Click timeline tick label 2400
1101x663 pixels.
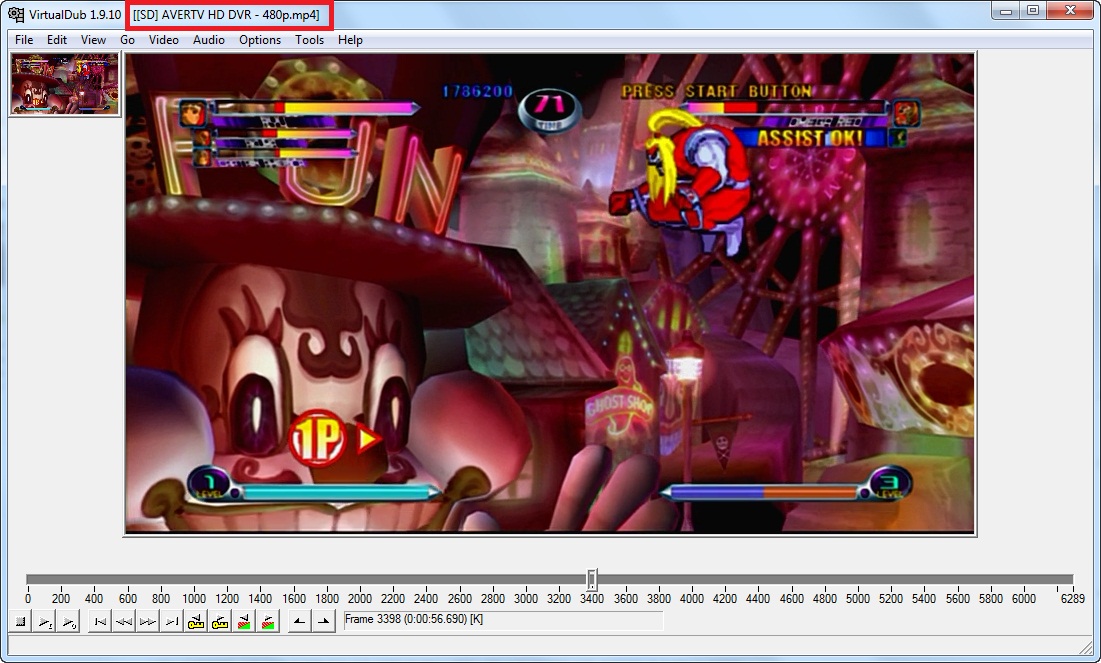click(x=426, y=599)
